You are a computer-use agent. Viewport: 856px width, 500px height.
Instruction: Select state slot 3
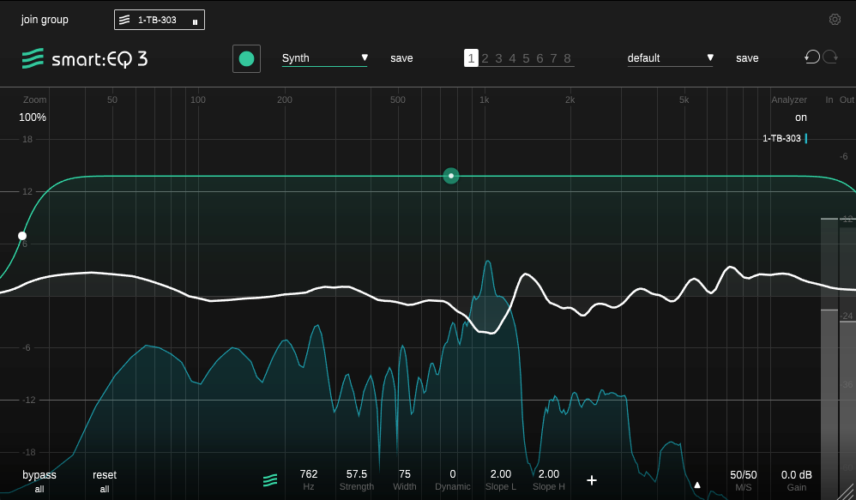(498, 58)
